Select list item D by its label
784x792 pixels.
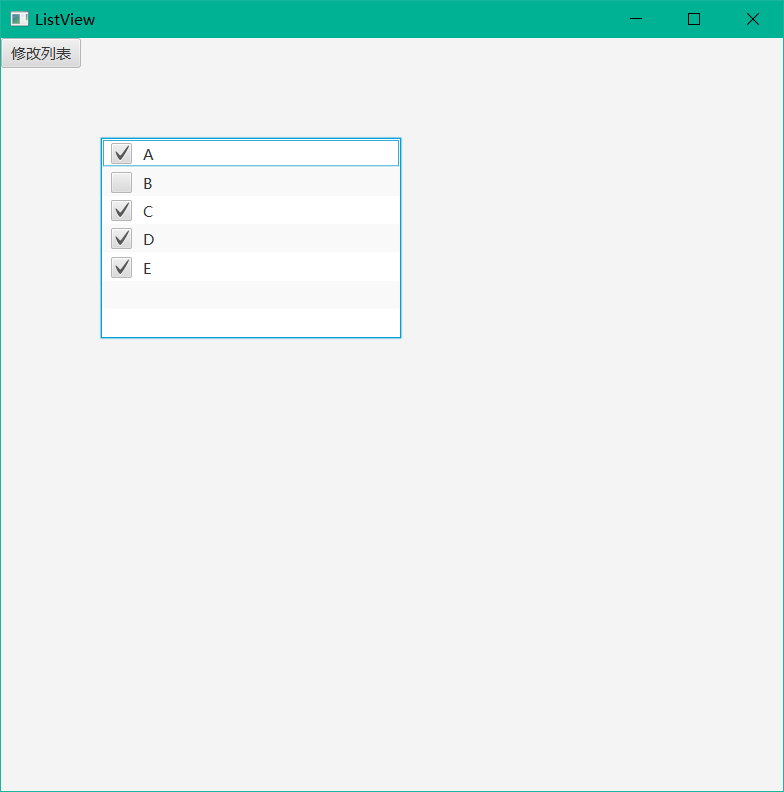pos(149,240)
